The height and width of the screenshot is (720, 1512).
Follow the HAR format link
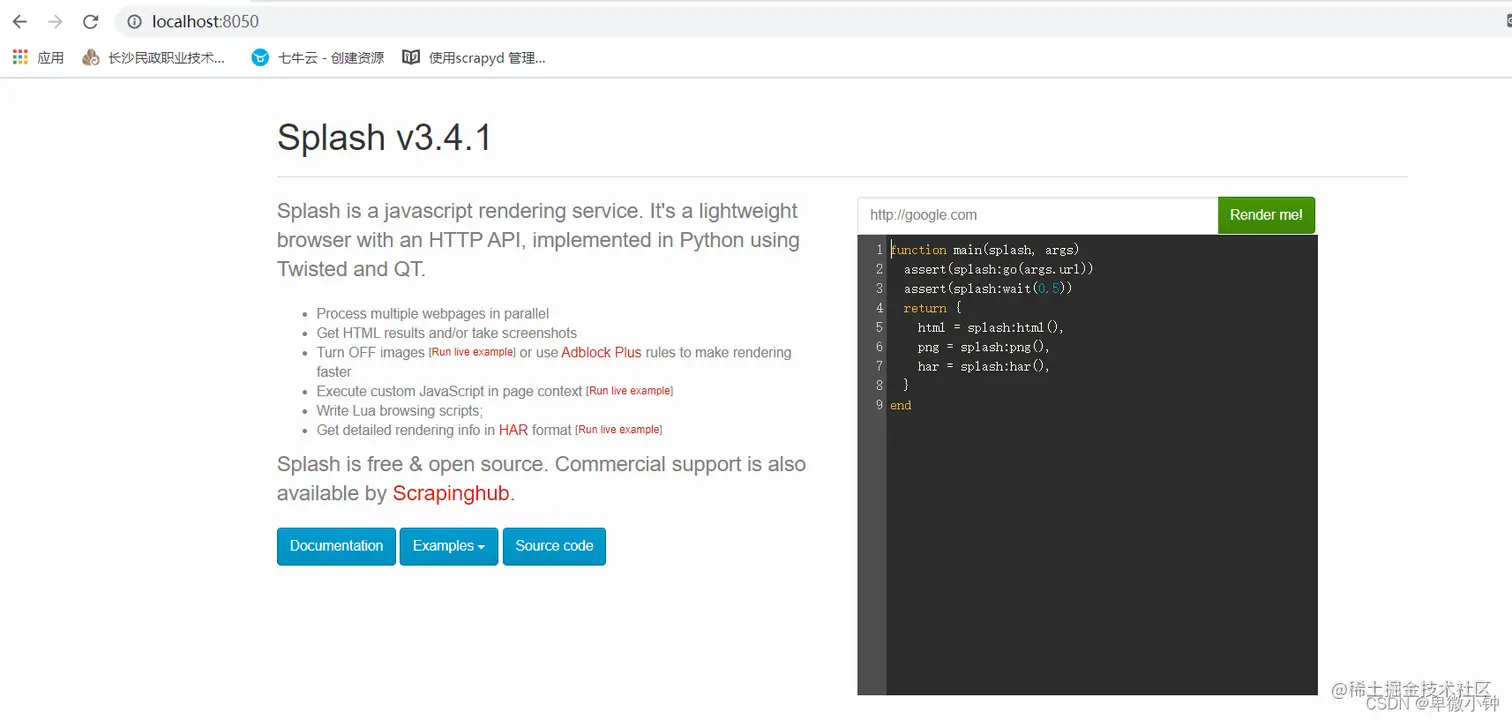(x=513, y=430)
